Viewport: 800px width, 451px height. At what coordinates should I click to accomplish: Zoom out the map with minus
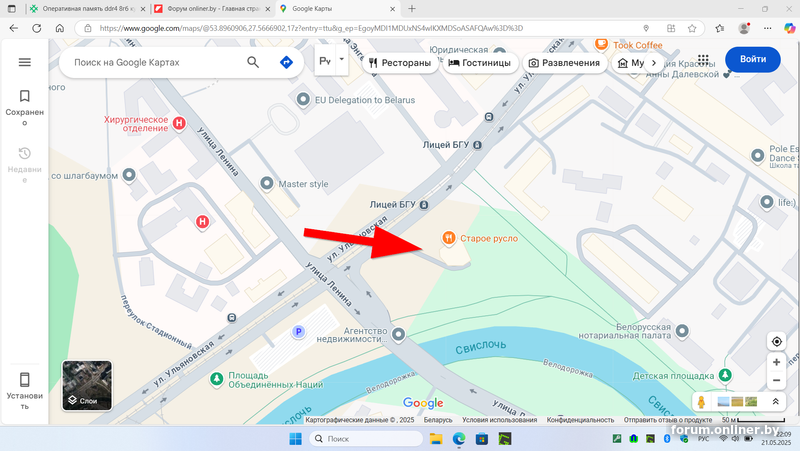(777, 381)
